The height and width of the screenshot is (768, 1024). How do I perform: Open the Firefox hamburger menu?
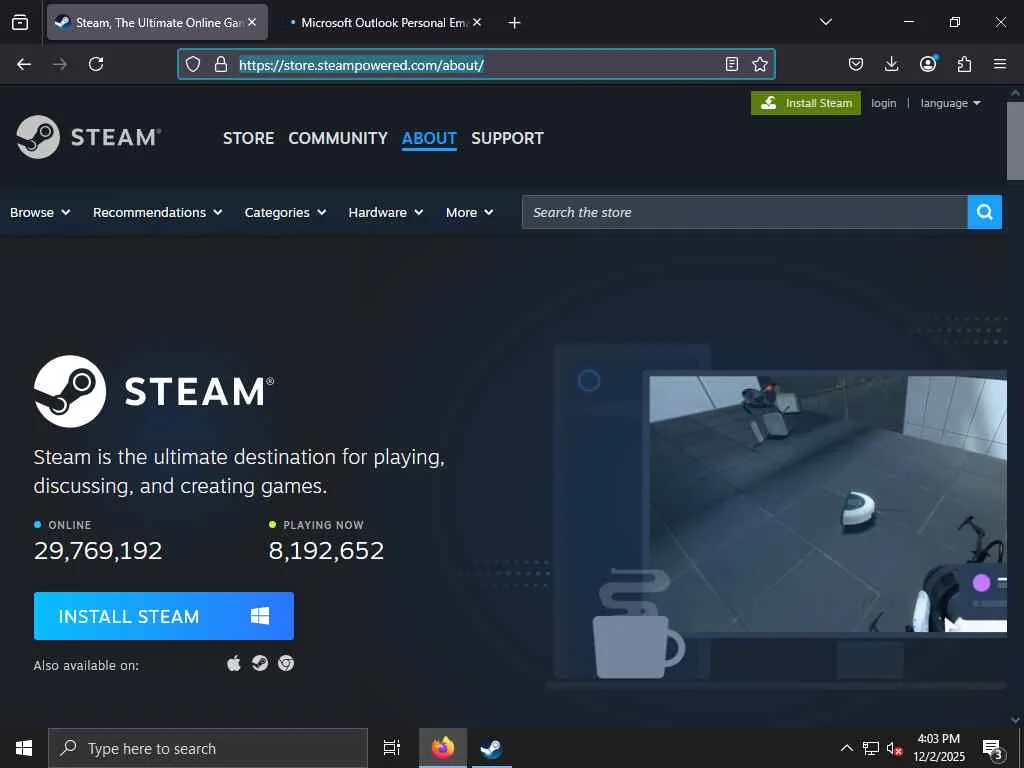coord(1000,64)
